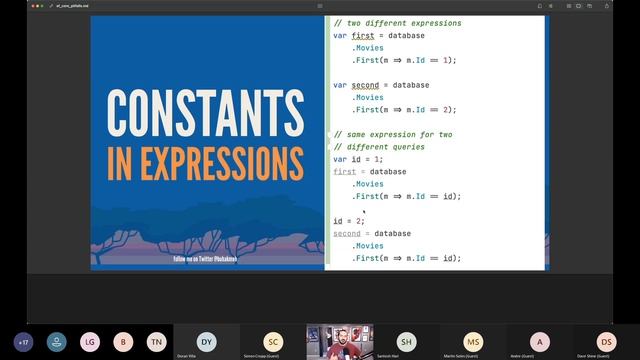Click the pencil icon beside the file name

[51, 6]
